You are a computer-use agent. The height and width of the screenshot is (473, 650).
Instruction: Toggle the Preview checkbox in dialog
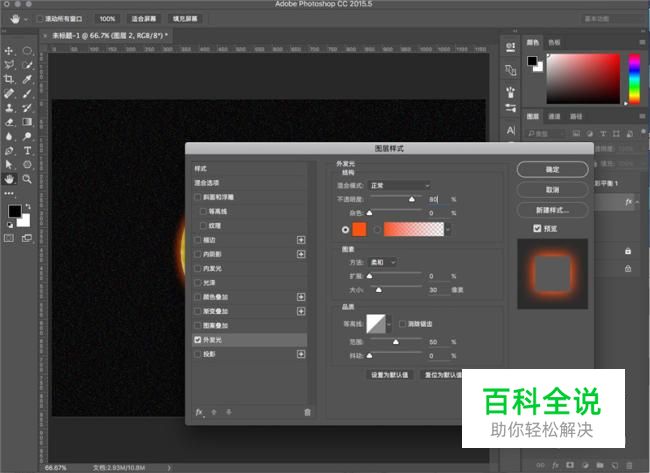click(x=537, y=228)
